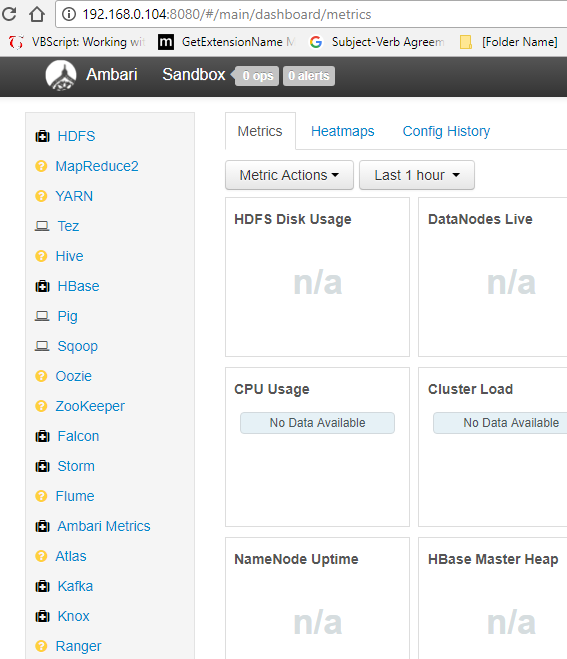
Task: Open the Ranger service link
Action: coord(79,646)
